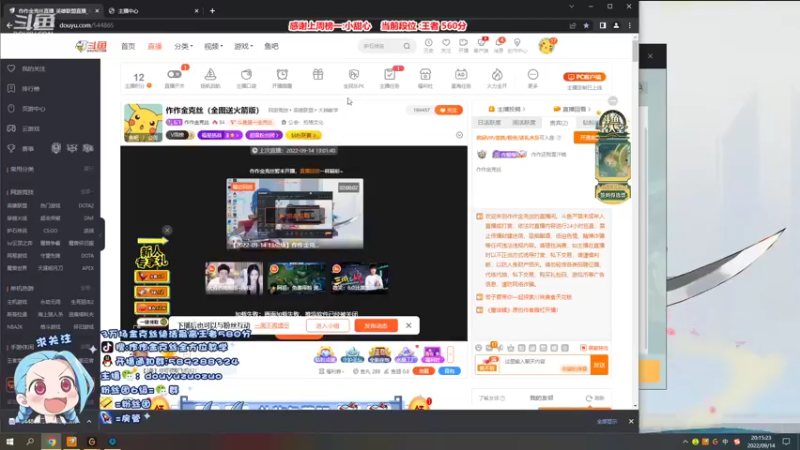Click the taskbar clock and date

coord(761,441)
